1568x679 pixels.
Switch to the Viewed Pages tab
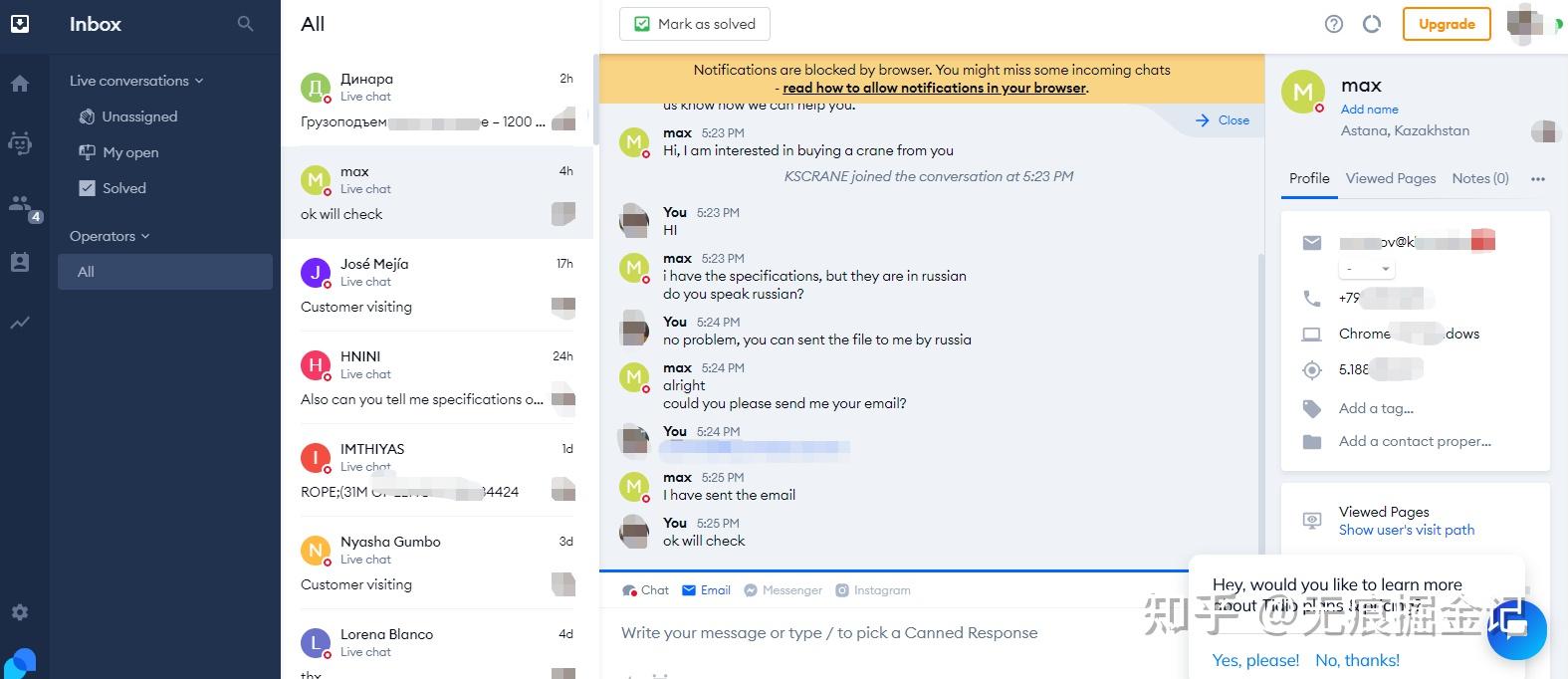1390,178
